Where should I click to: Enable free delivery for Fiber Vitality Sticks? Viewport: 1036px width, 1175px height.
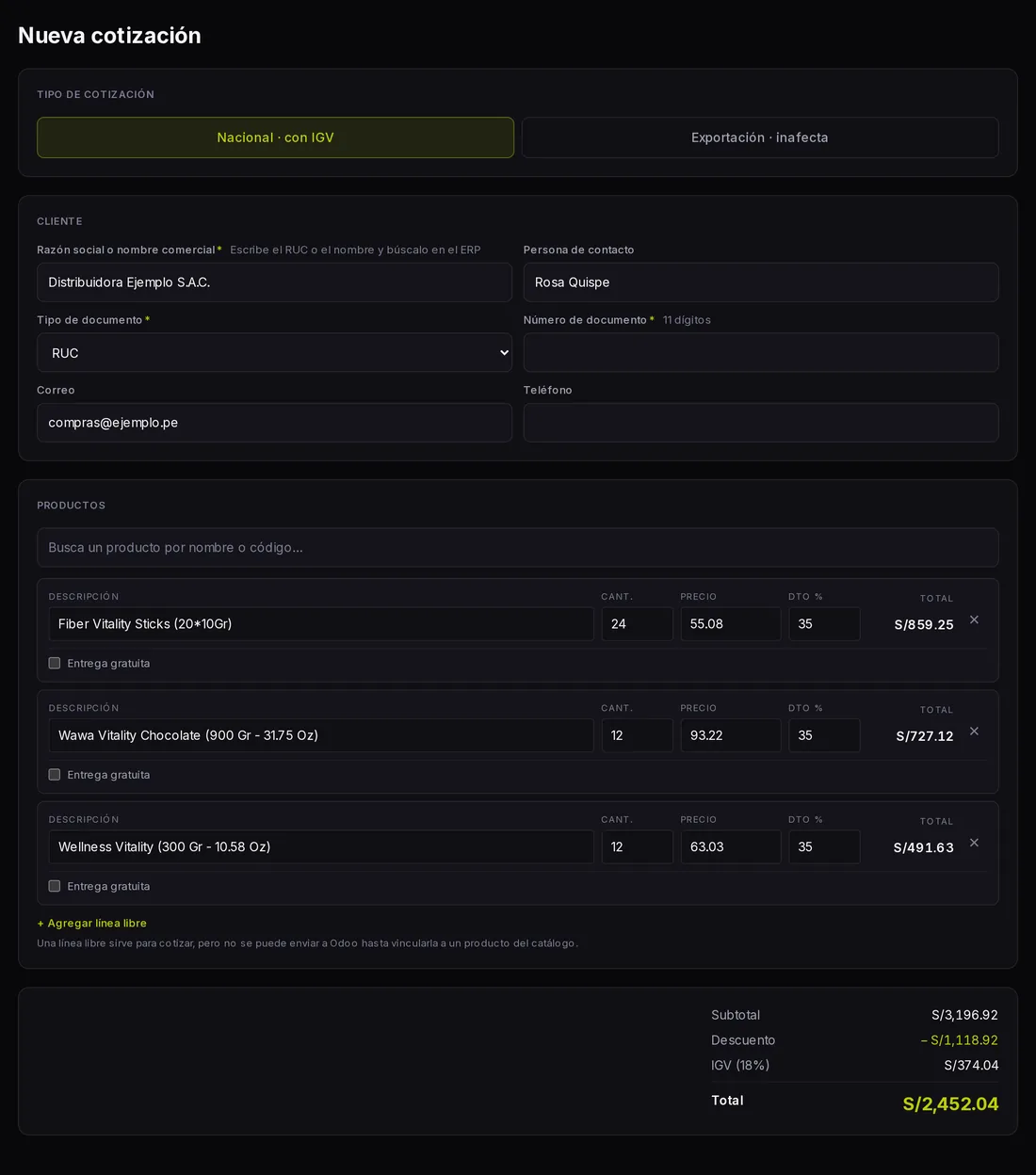tap(55, 663)
